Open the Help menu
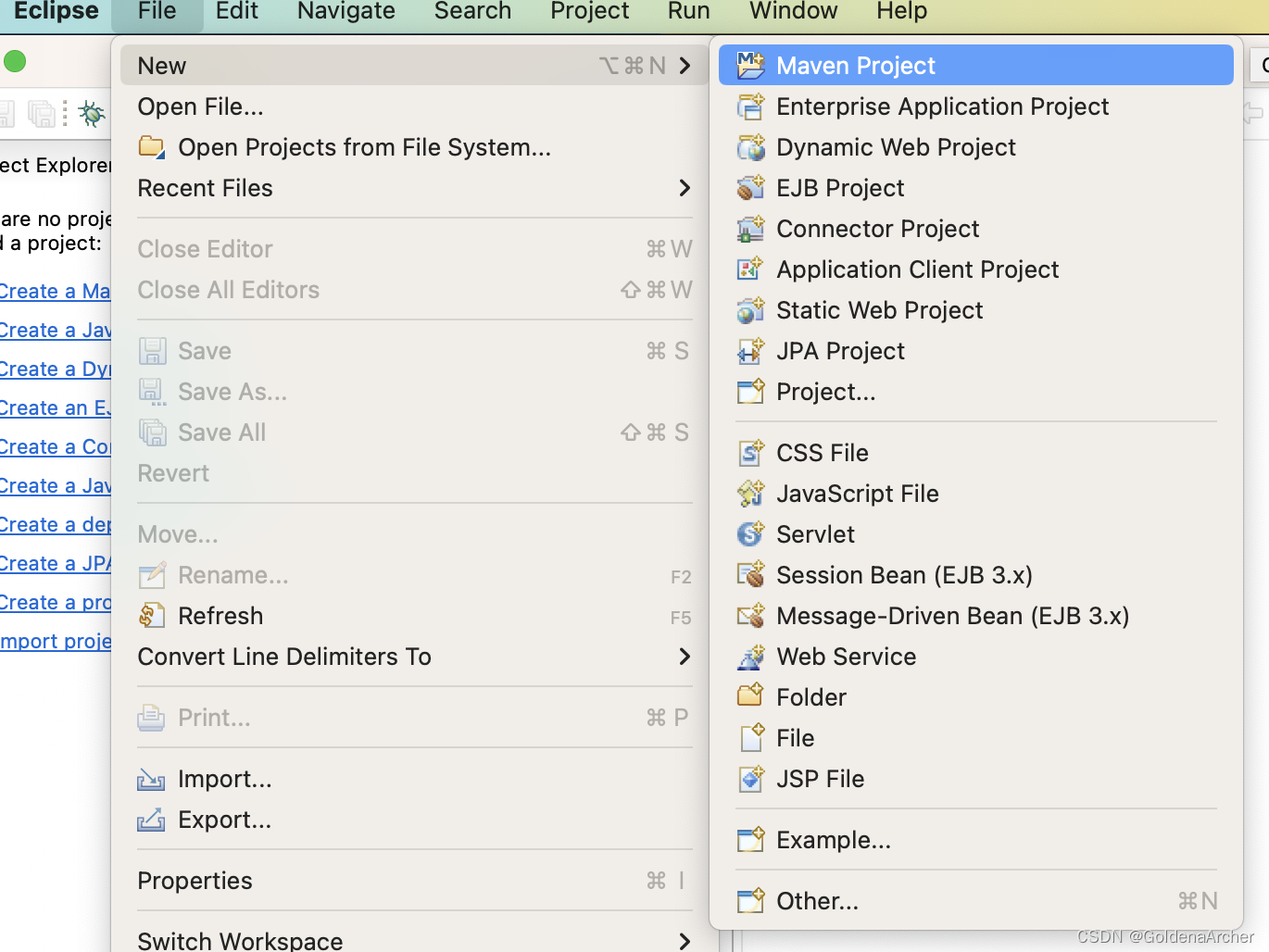 pyautogui.click(x=902, y=11)
